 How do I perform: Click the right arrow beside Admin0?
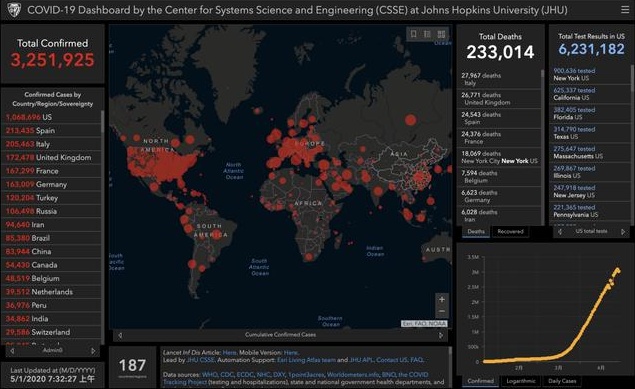click(x=93, y=351)
